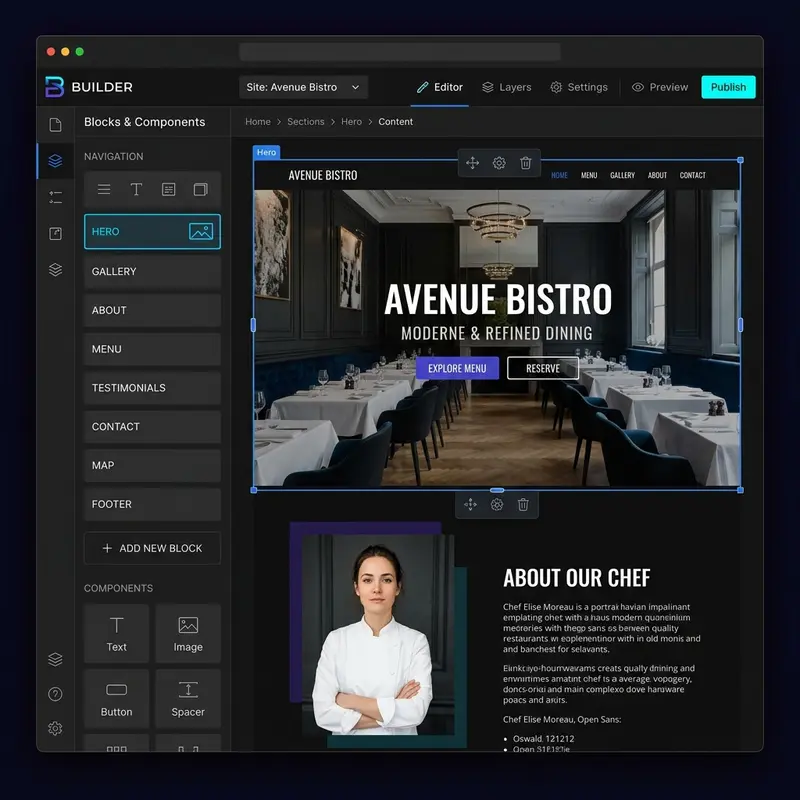Viewport: 800px width, 800px height.
Task: Add a Spacer component
Action: click(188, 698)
